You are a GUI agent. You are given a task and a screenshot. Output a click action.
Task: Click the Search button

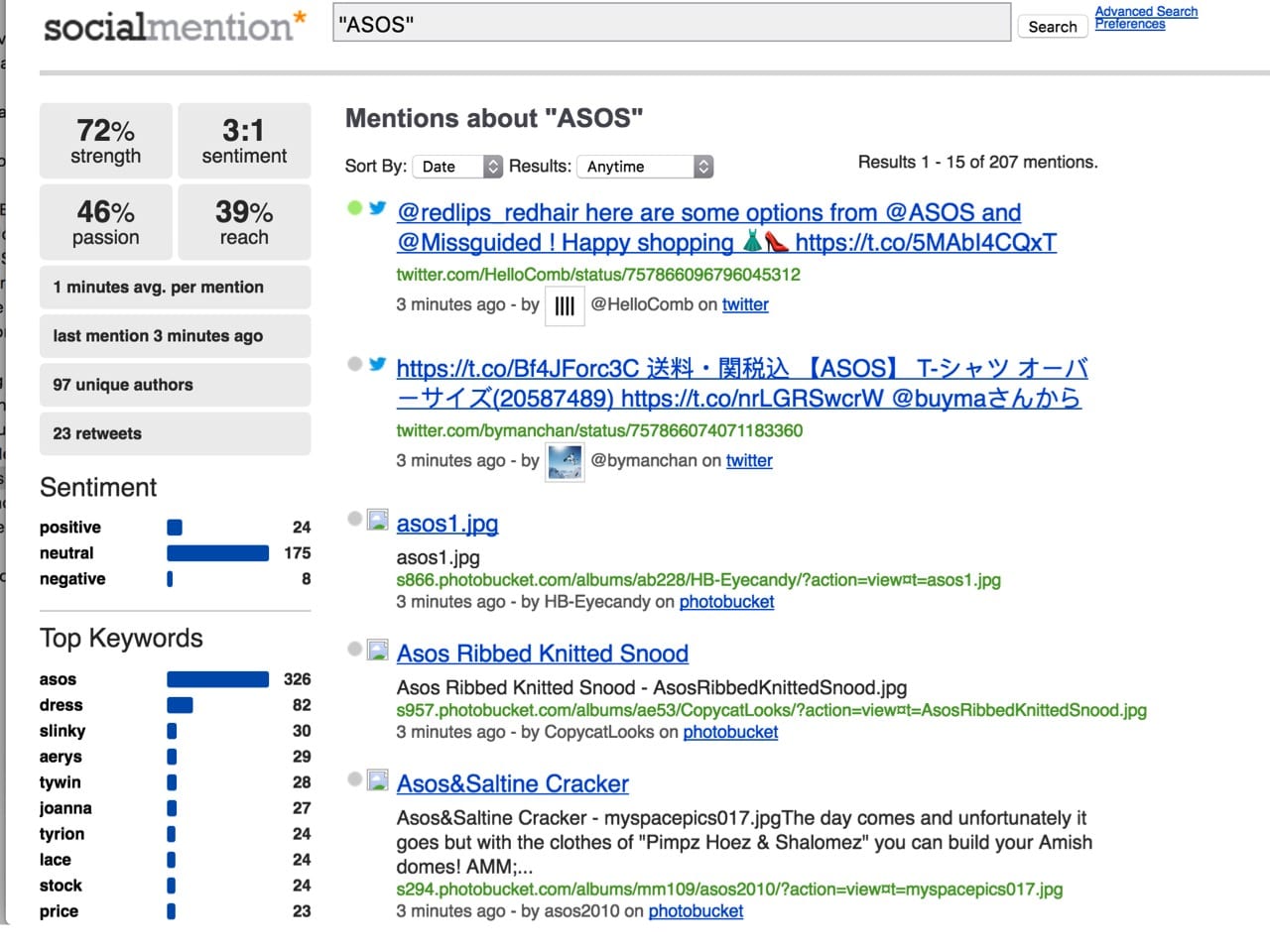[x=1053, y=27]
